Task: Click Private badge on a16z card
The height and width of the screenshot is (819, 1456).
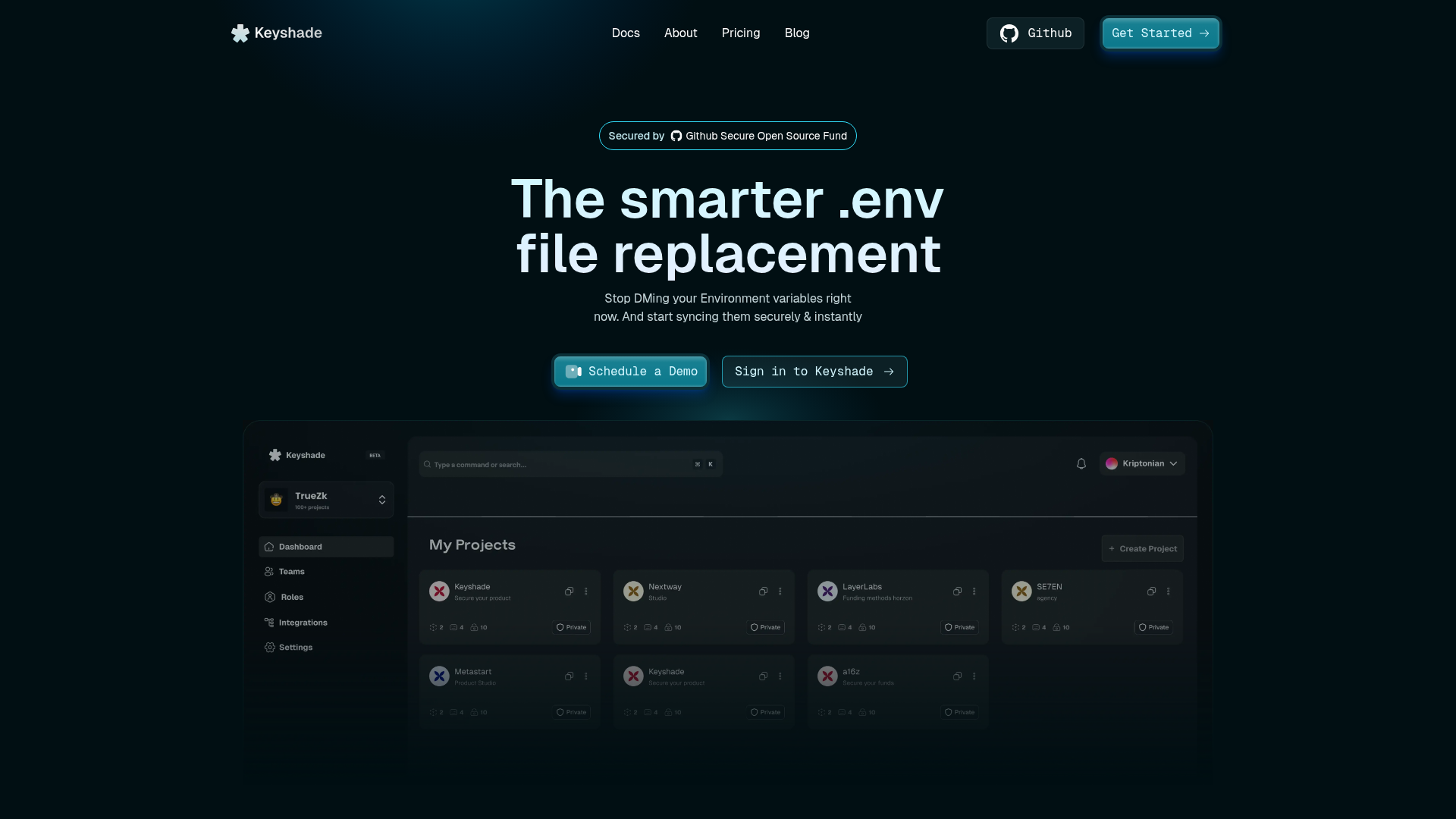Action: tap(959, 713)
